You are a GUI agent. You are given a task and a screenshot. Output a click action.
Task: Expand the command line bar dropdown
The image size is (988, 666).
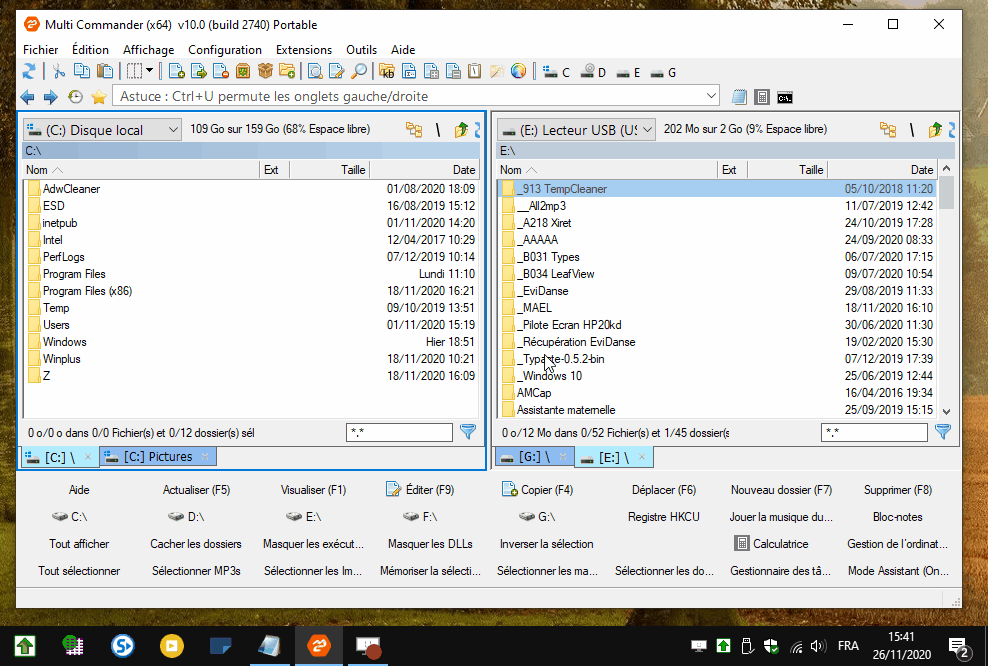click(711, 96)
